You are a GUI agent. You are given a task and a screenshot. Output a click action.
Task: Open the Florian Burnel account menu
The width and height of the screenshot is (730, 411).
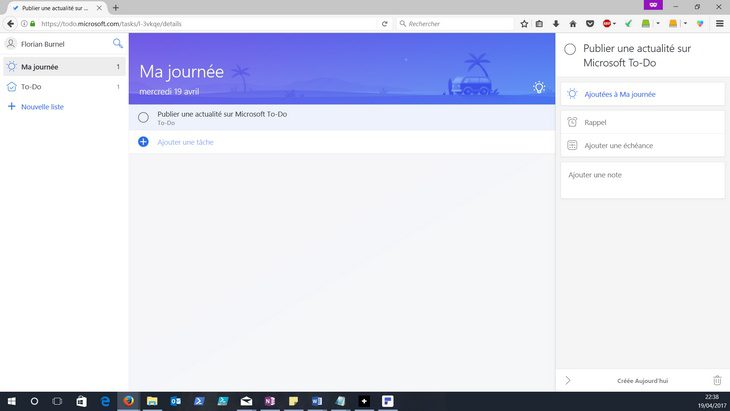pyautogui.click(x=35, y=44)
